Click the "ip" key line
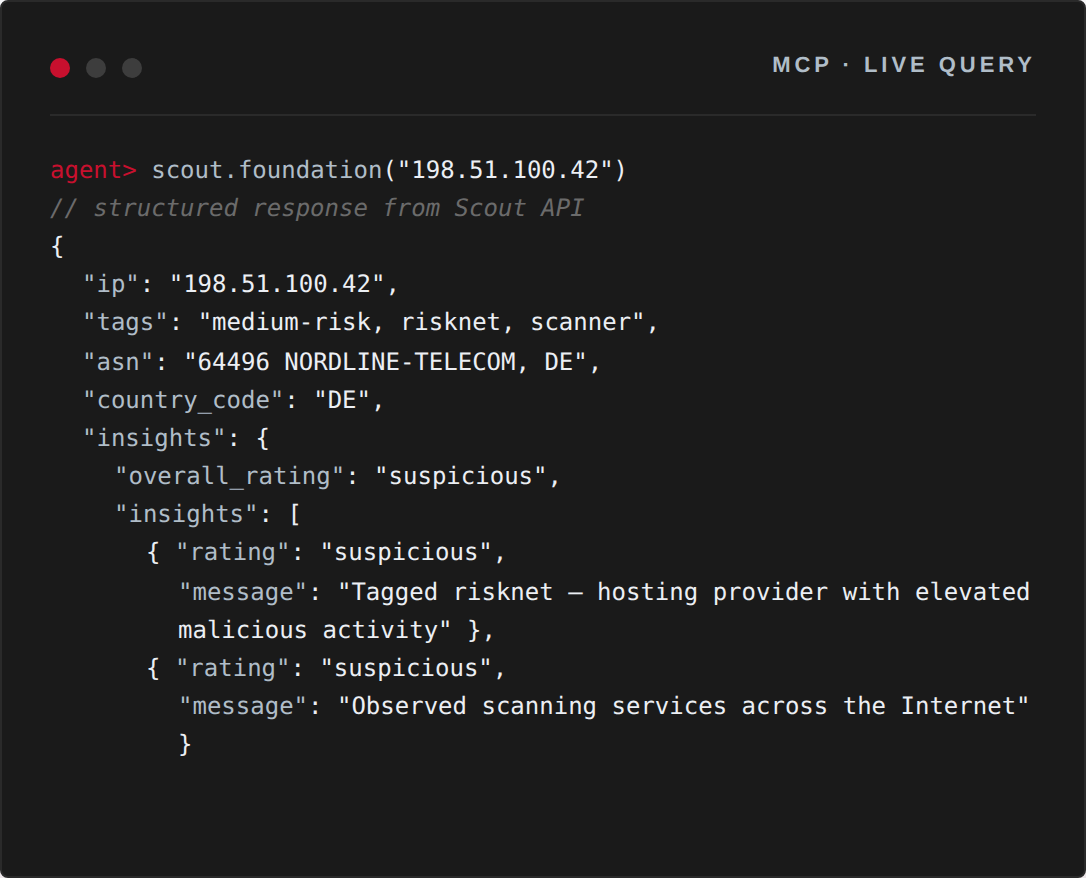Screen dimensions: 1086x878 point(241,284)
